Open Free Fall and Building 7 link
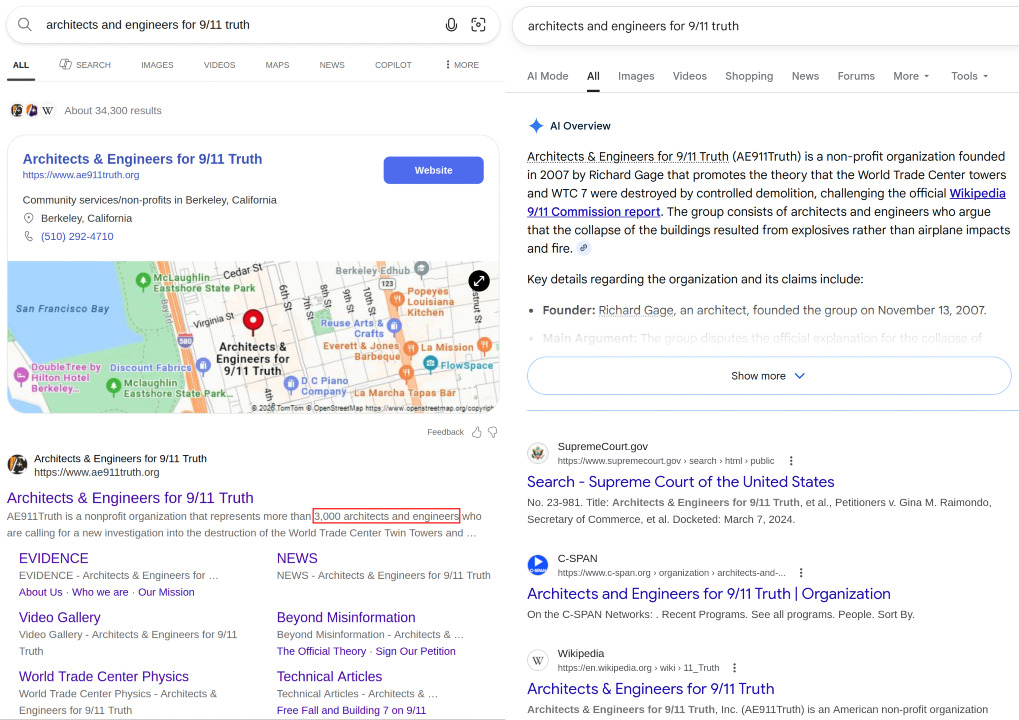 [x=352, y=710]
